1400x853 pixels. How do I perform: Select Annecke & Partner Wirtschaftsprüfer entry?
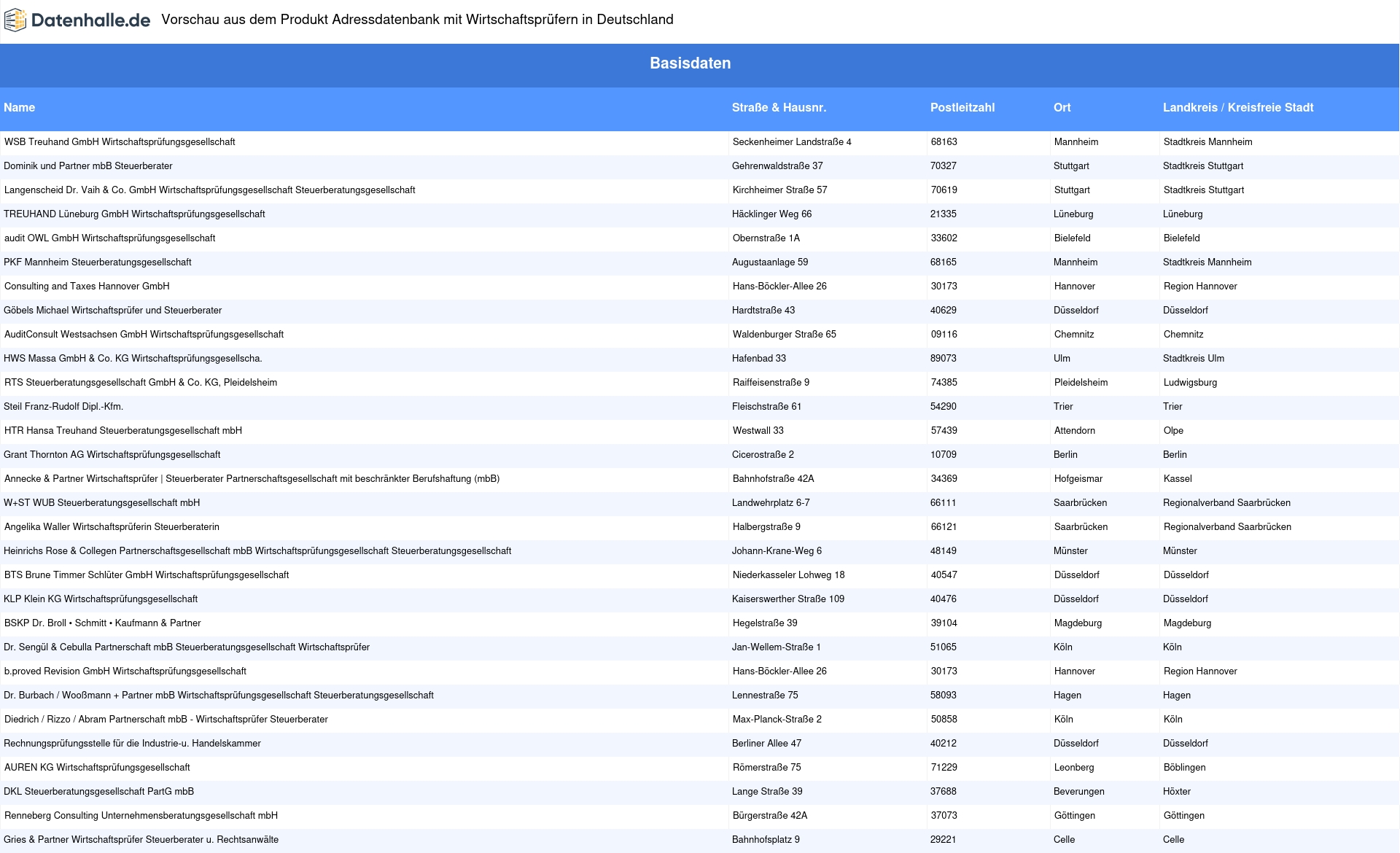click(x=252, y=479)
